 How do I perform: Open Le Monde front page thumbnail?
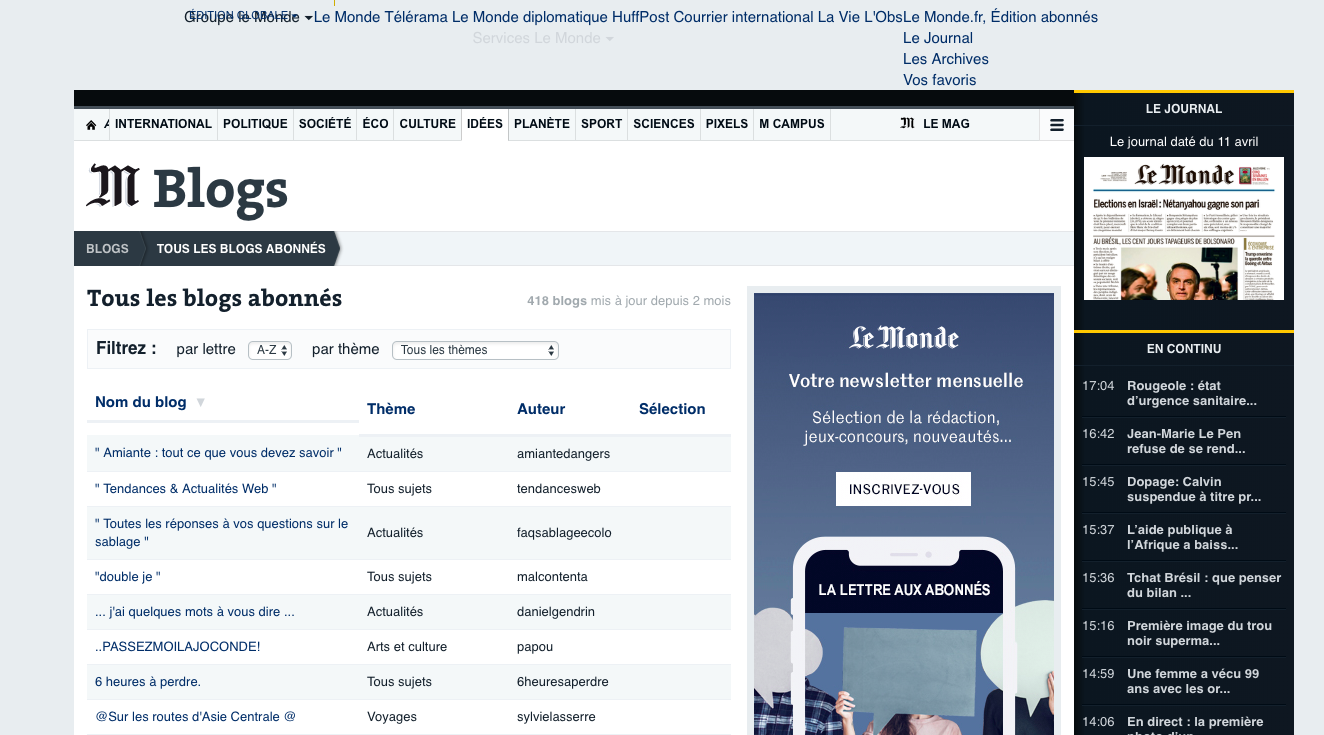tap(1184, 228)
